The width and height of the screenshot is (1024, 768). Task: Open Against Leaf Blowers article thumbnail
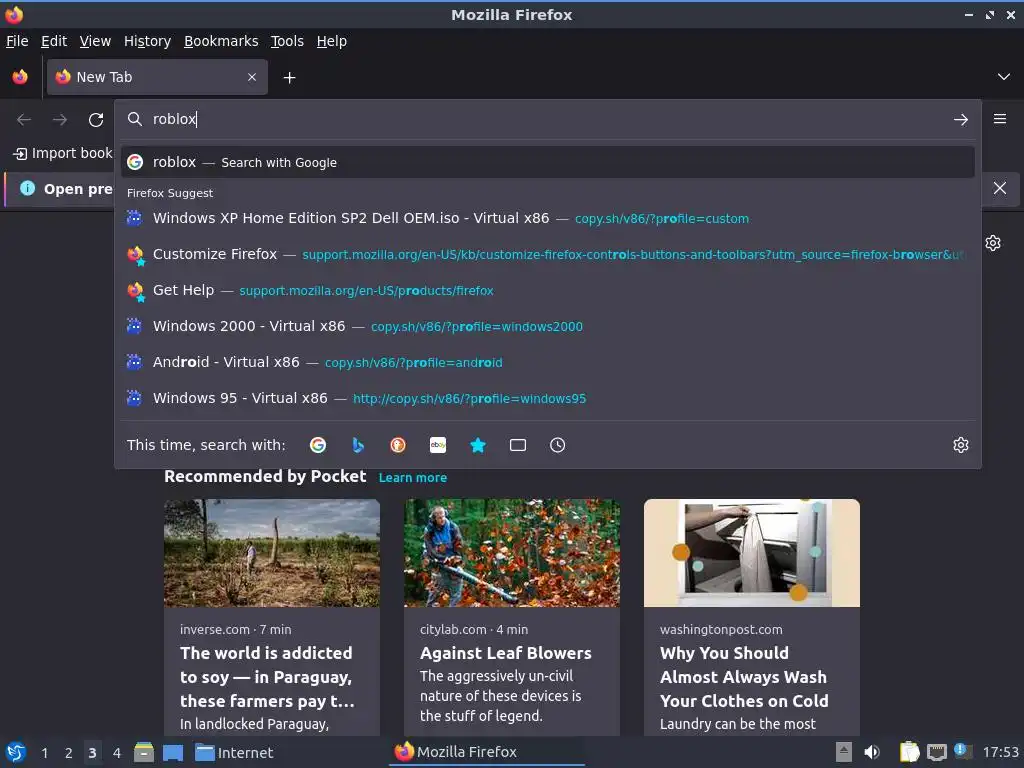(512, 553)
